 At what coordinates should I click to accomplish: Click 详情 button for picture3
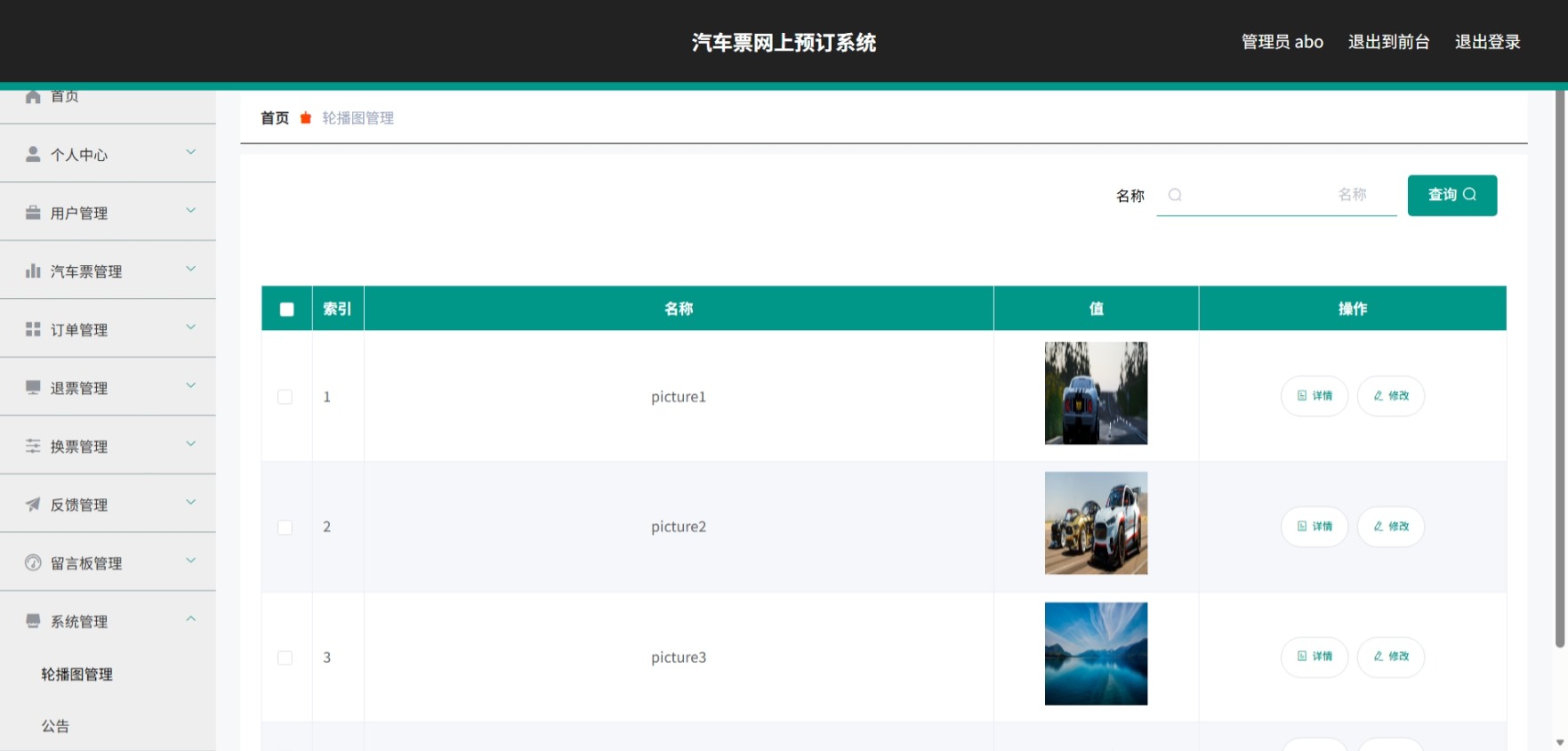click(x=1315, y=657)
